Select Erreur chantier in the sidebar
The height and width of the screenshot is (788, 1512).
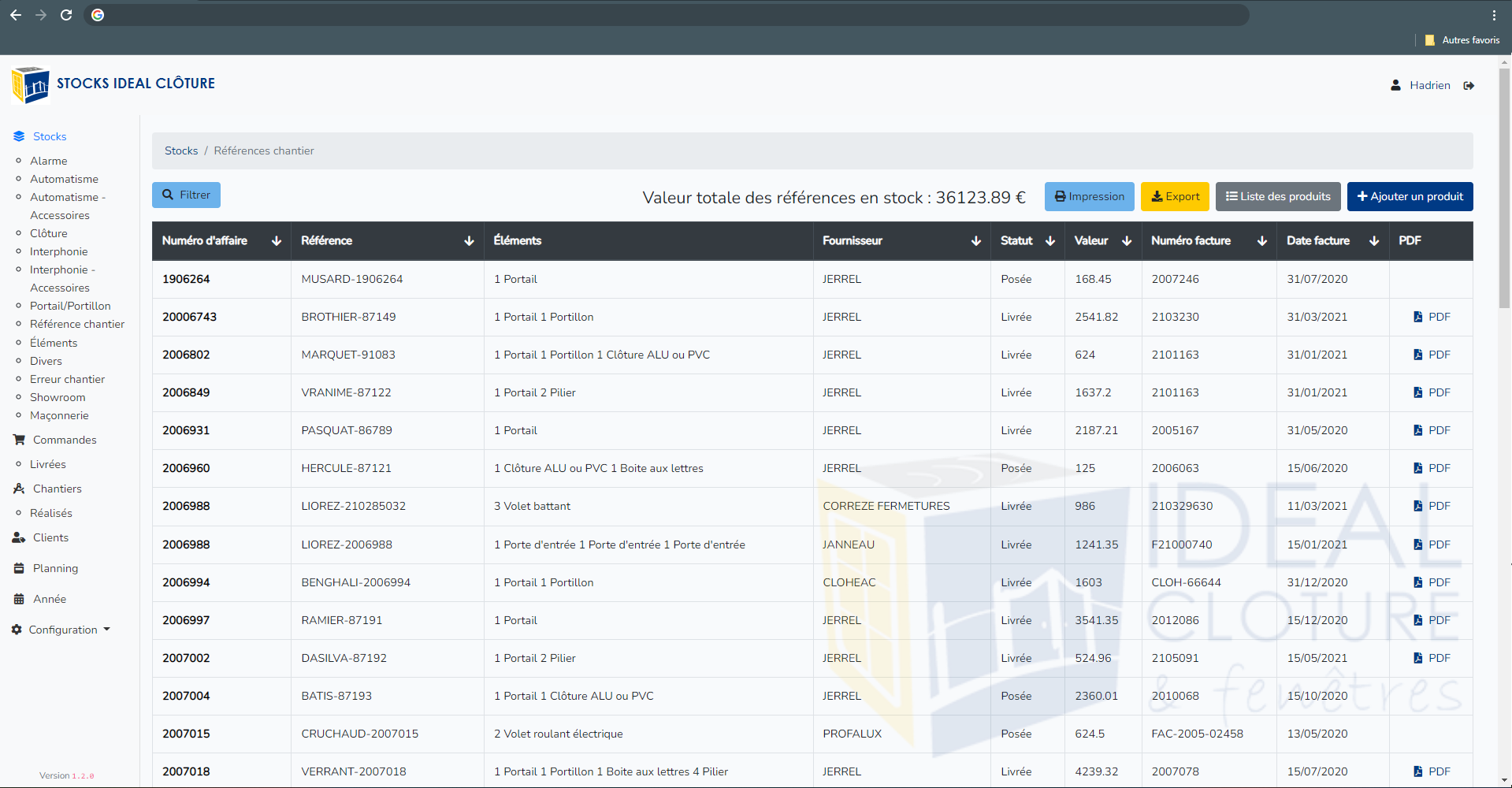67,379
